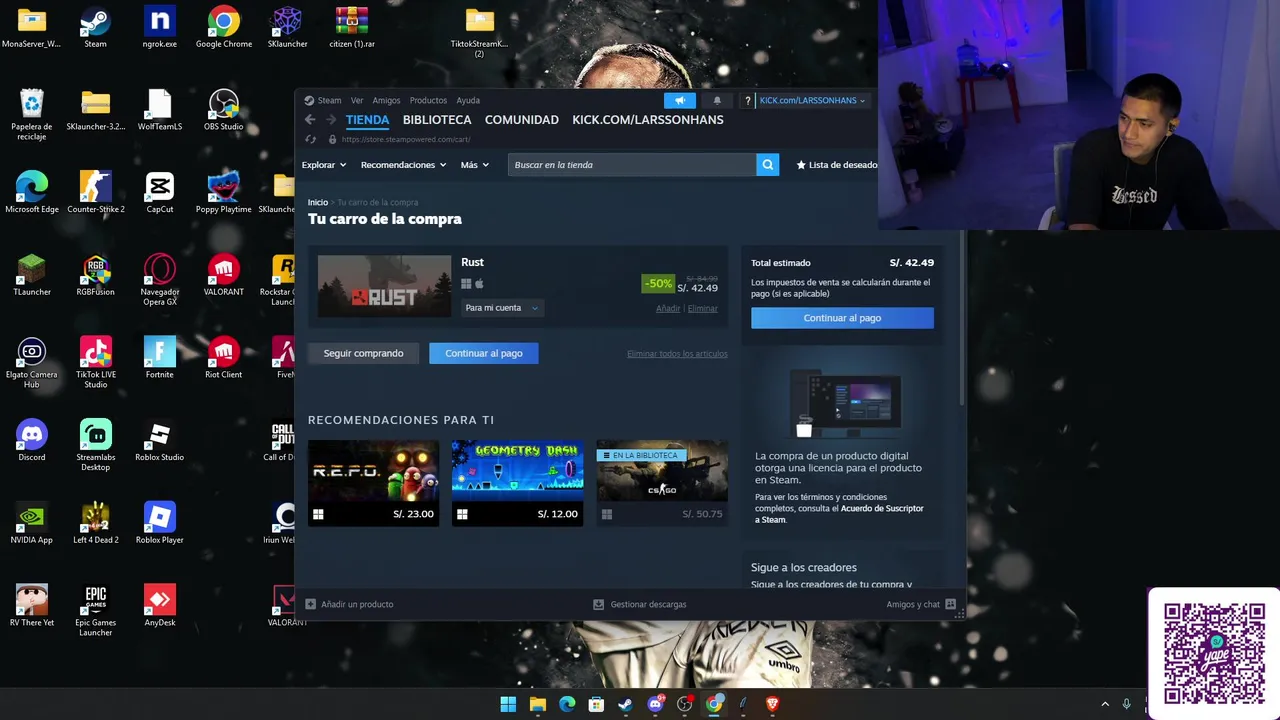Viewport: 1280px width, 720px height.
Task: Go forward with the Steam forward arrow
Action: click(x=332, y=120)
